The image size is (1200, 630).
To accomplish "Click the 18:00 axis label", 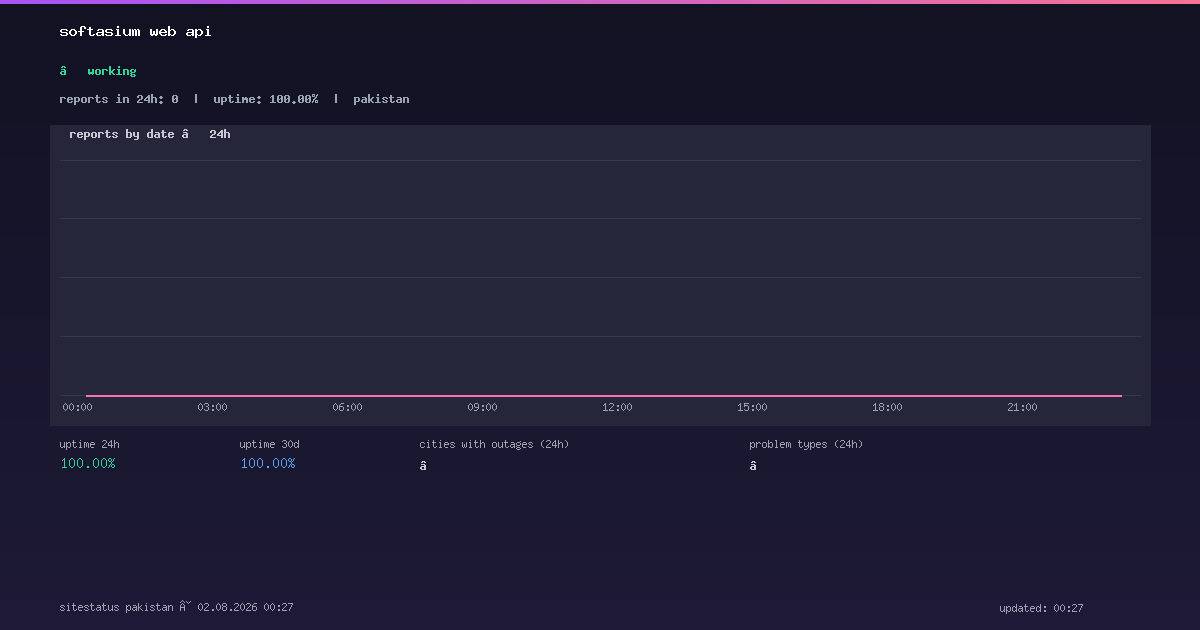I will click(x=887, y=407).
